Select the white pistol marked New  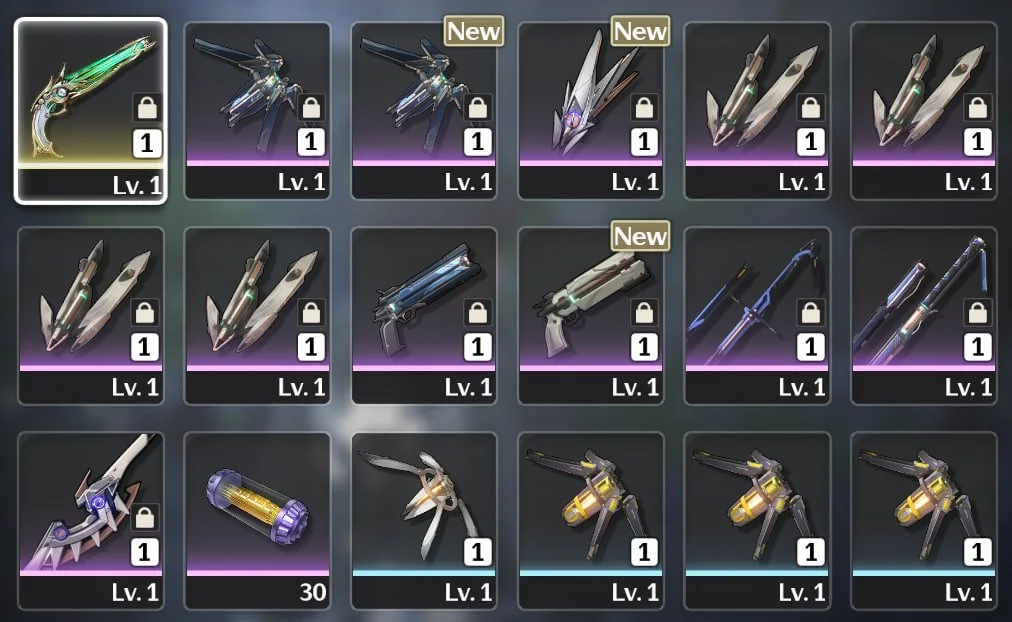[x=591, y=316]
